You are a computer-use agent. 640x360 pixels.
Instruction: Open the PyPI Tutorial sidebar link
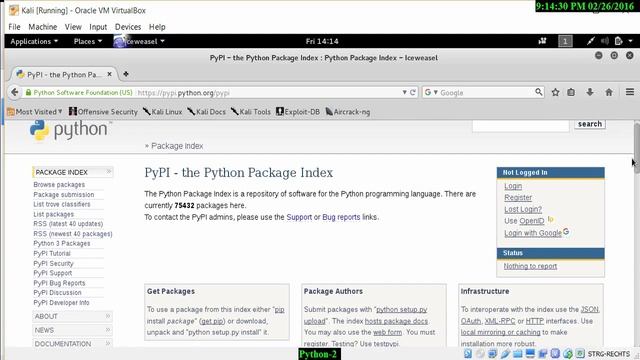pos(52,253)
